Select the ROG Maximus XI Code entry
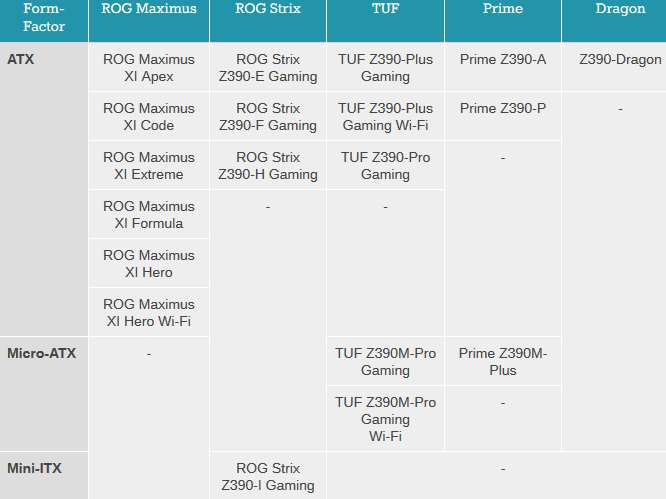This screenshot has height=499, width=666. [149, 116]
